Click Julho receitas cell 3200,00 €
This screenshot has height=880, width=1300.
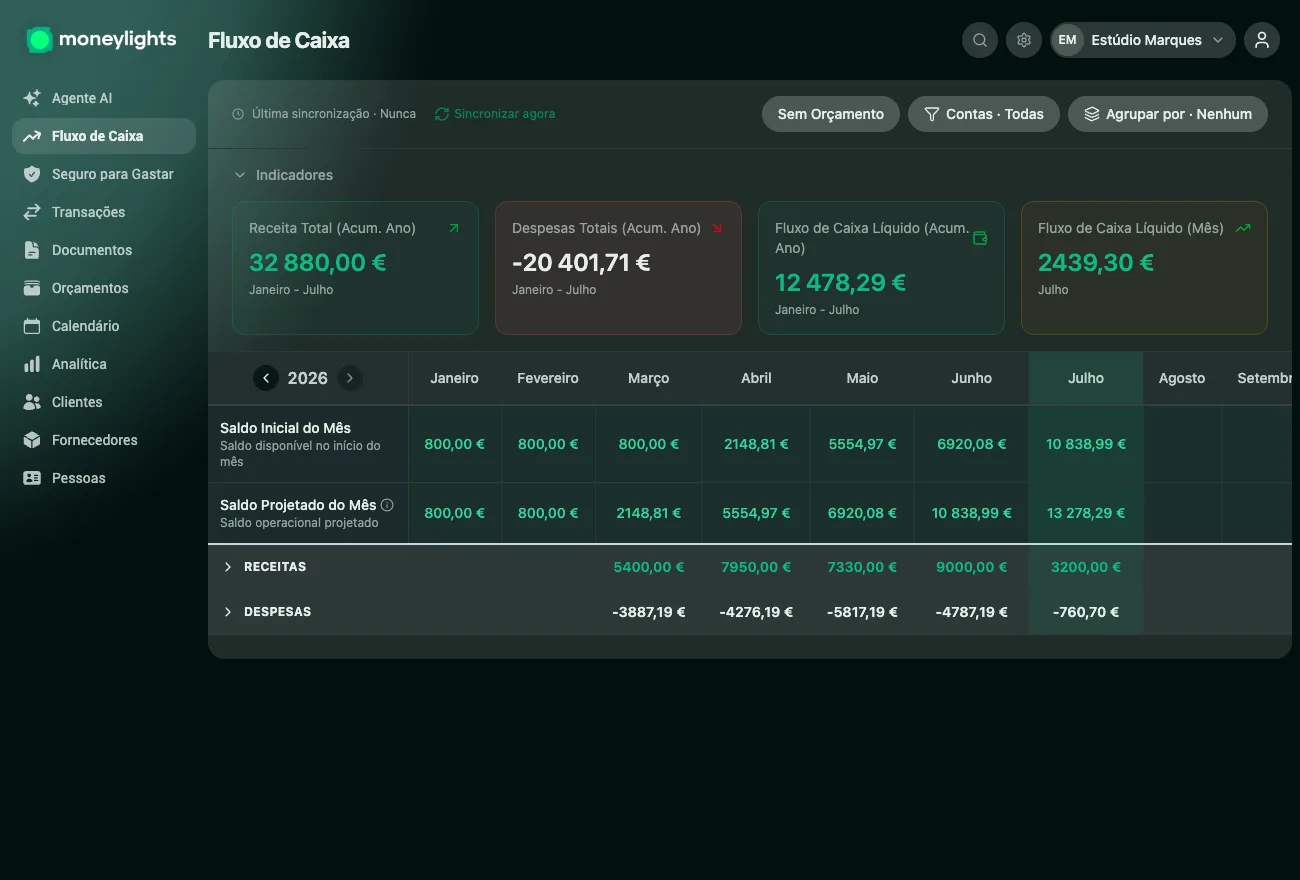coord(1086,567)
